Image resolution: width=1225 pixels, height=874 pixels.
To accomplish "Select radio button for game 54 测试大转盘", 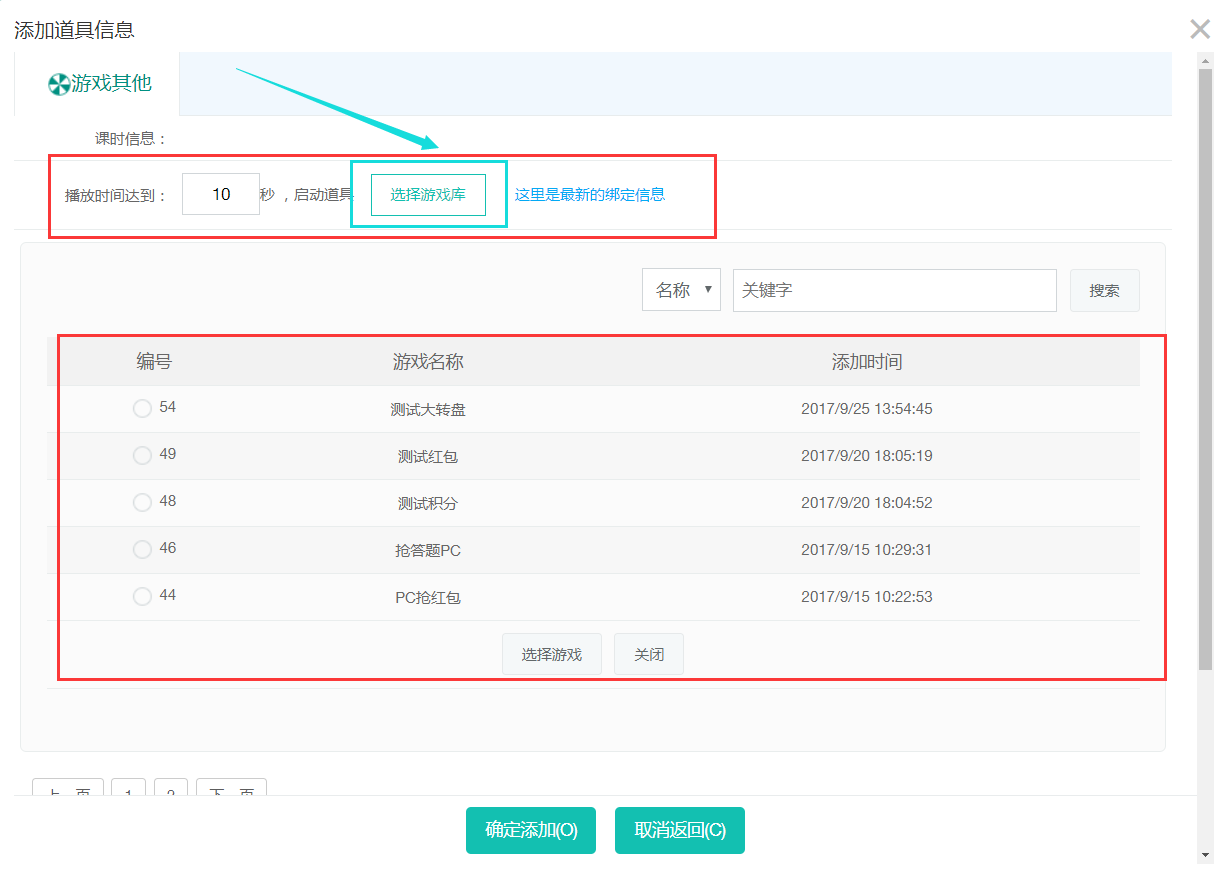I will pos(142,408).
